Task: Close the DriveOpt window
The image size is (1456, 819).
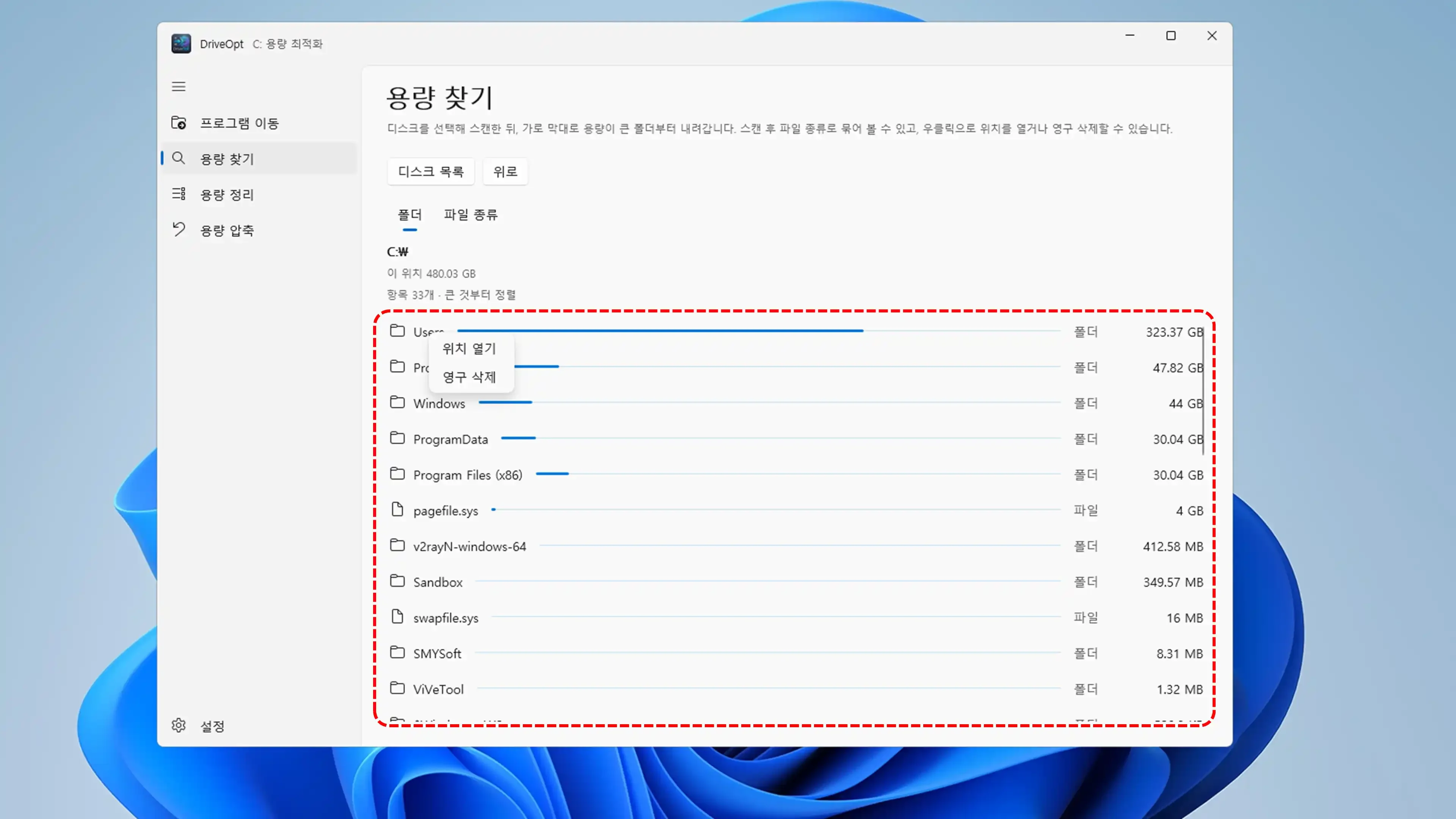Action: coord(1212,36)
